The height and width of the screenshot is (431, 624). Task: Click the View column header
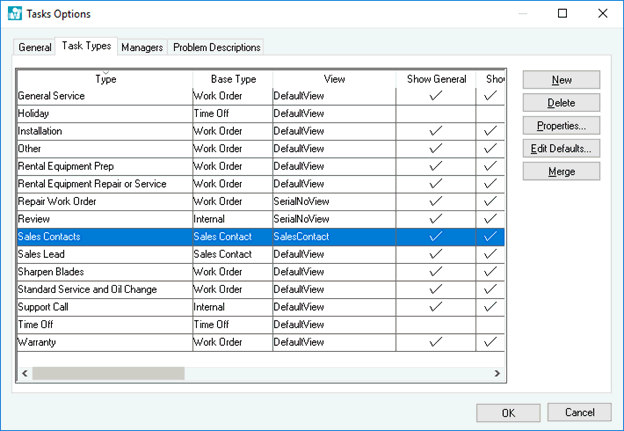point(334,79)
